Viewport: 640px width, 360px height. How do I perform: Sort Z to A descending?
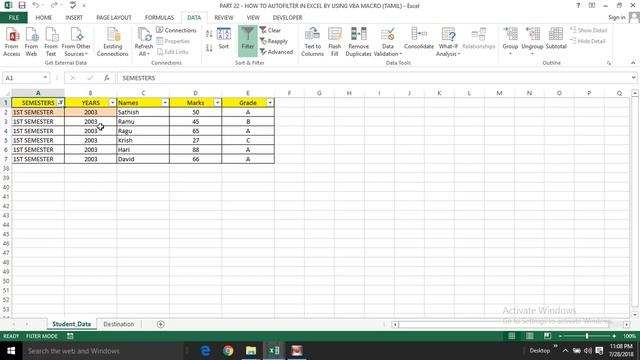[209, 48]
